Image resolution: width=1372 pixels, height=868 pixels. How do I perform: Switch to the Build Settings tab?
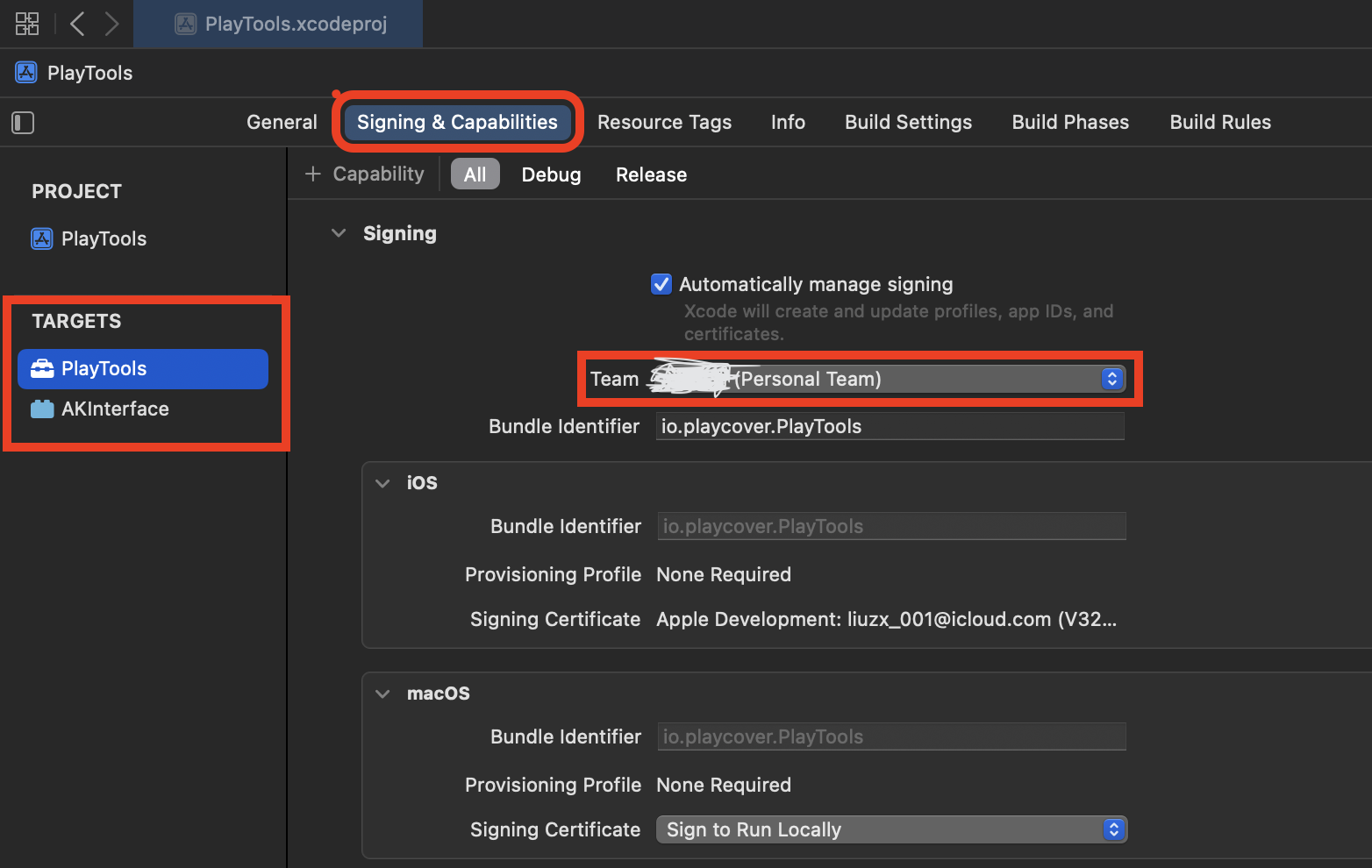908,123
